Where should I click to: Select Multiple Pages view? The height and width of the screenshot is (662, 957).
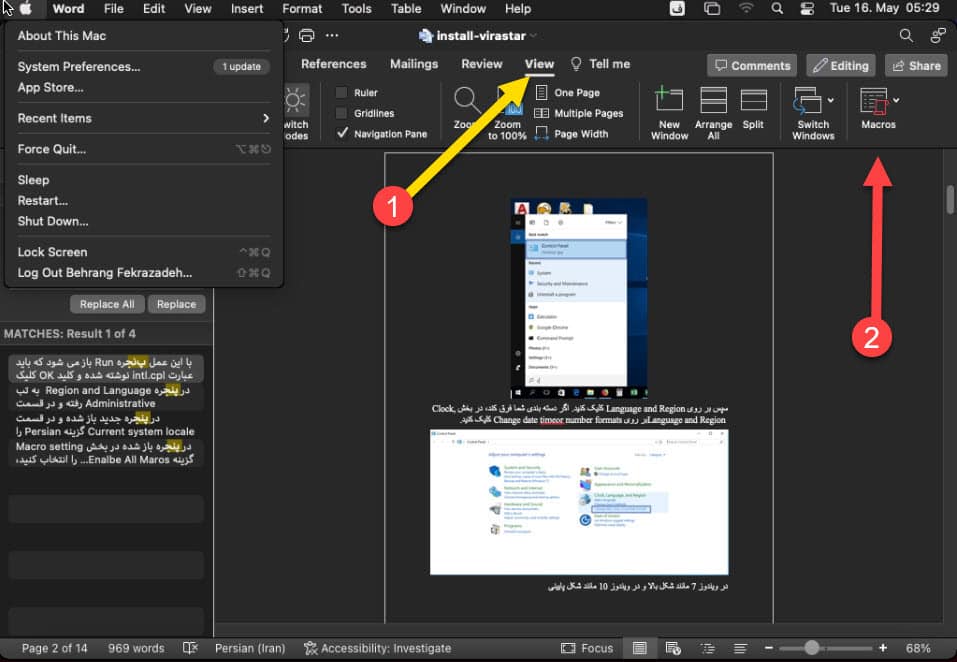point(579,113)
